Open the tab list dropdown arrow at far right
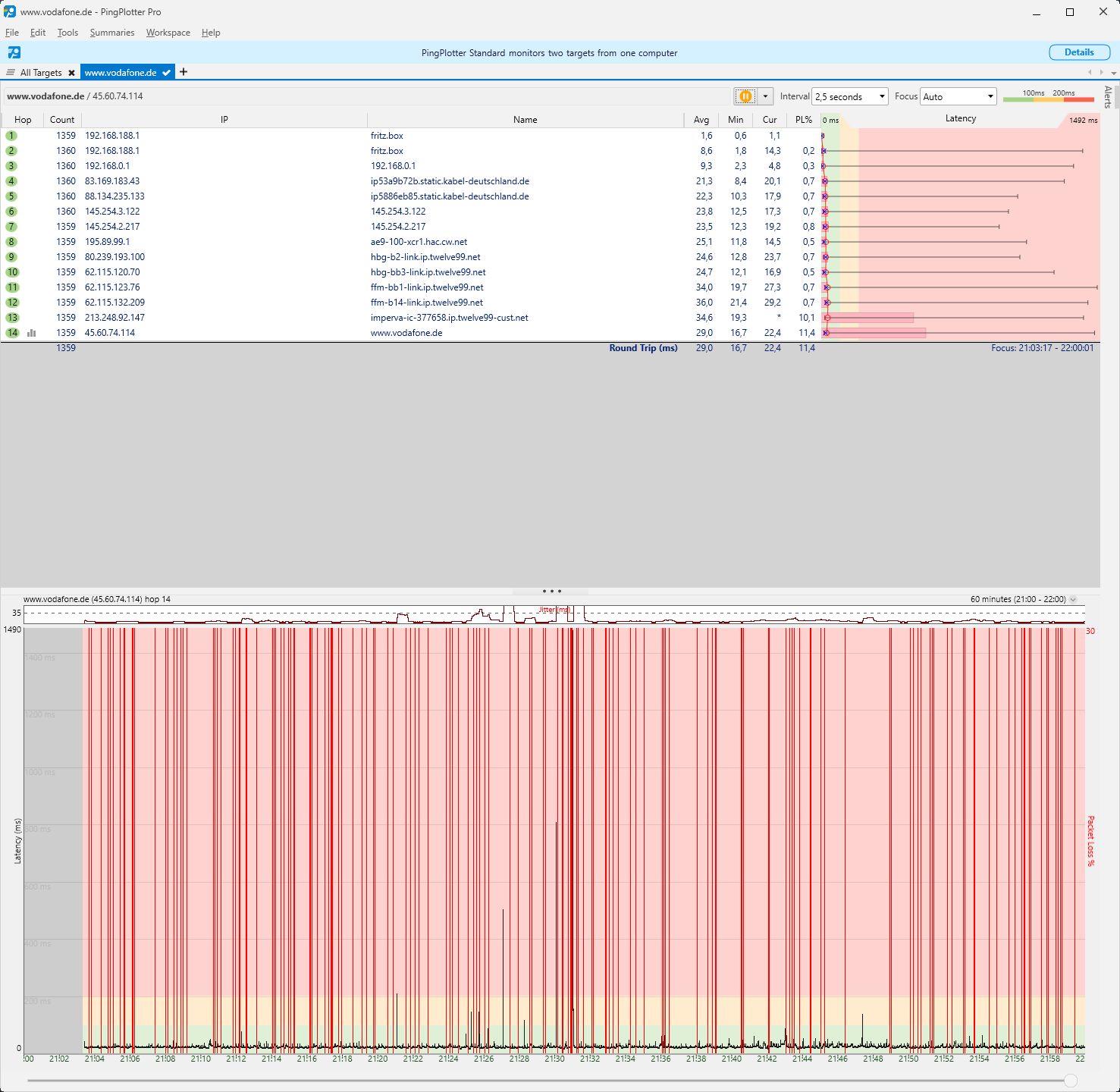The width and height of the screenshot is (1120, 1092). coord(1113,73)
